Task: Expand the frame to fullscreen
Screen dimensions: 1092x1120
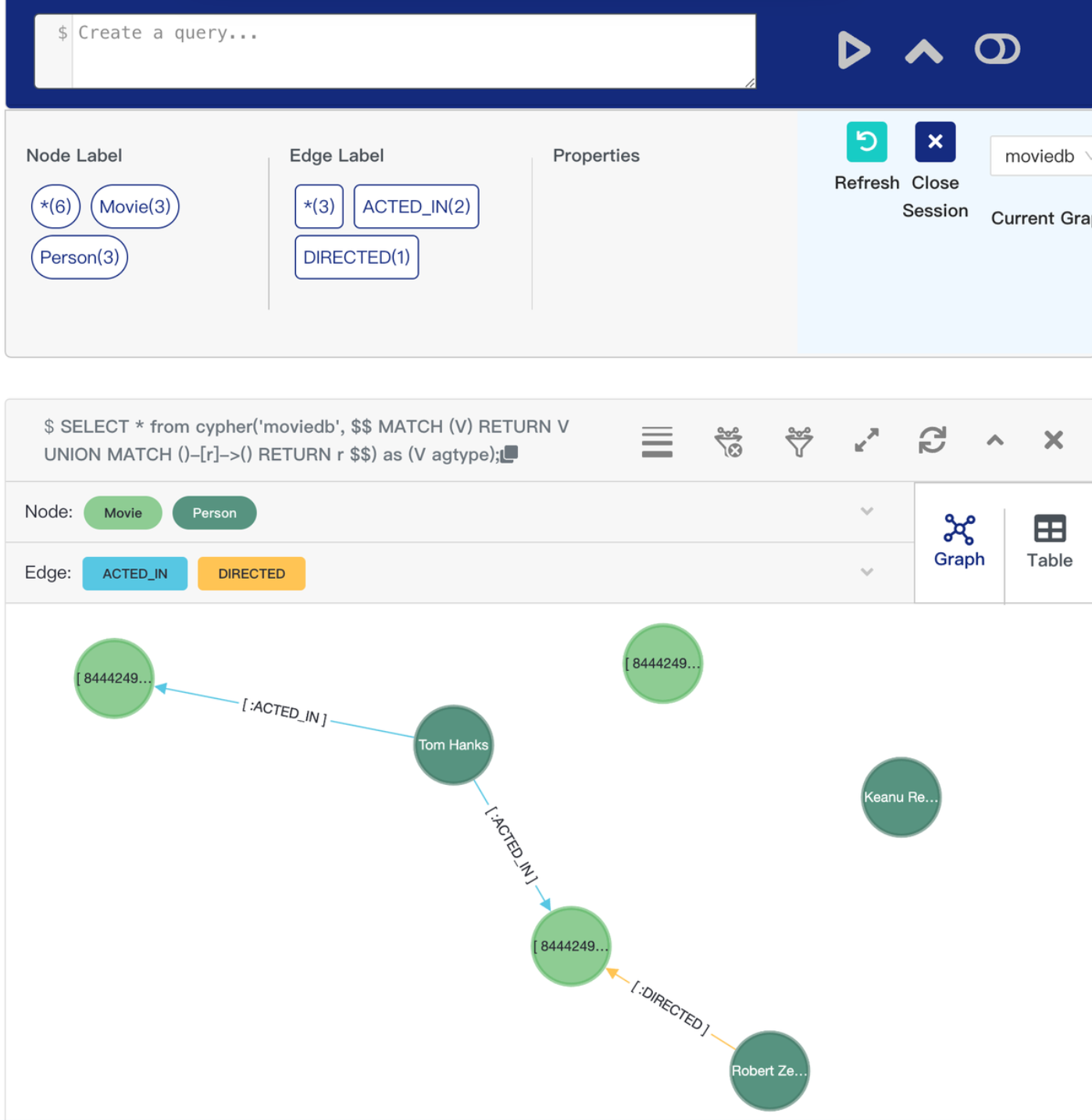Action: 866,441
